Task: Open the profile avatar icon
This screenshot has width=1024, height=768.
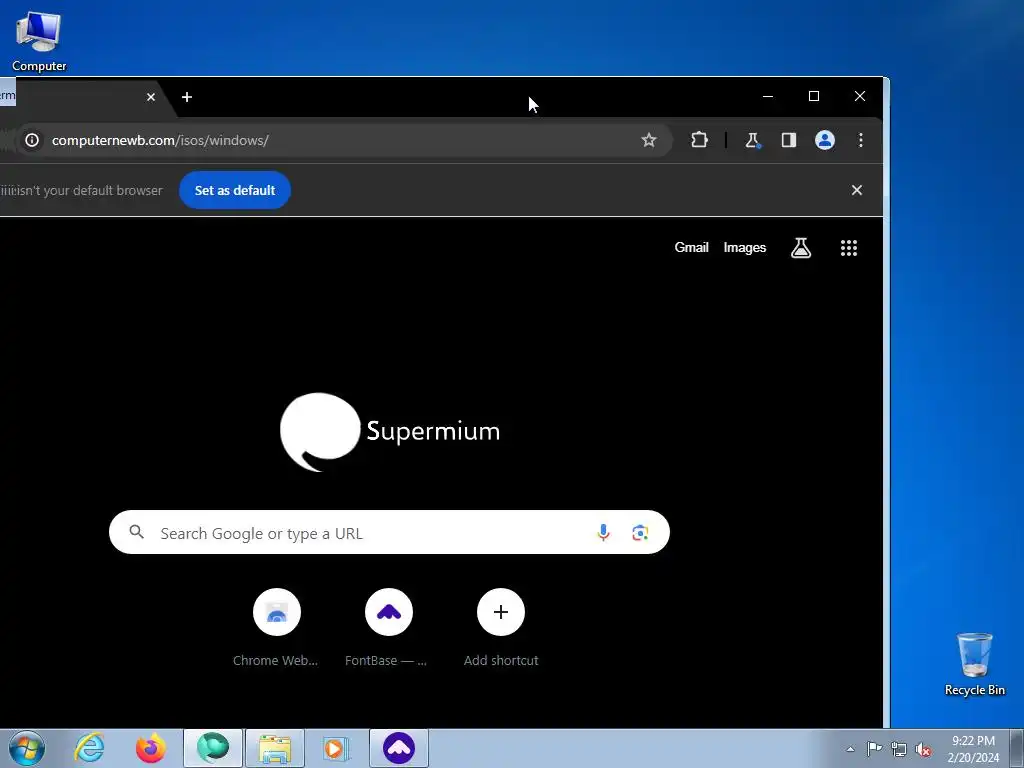Action: tap(825, 140)
